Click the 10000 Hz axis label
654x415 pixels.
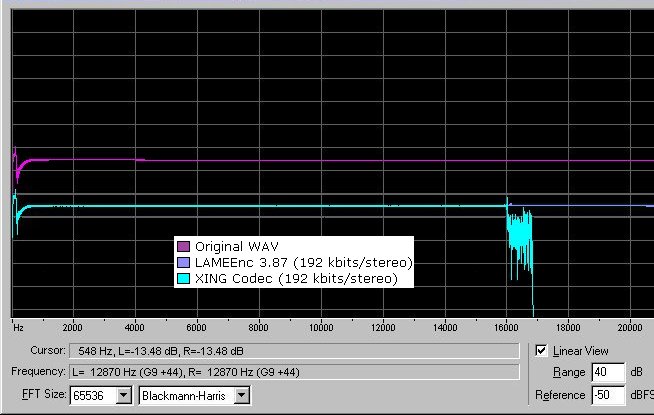321,327
